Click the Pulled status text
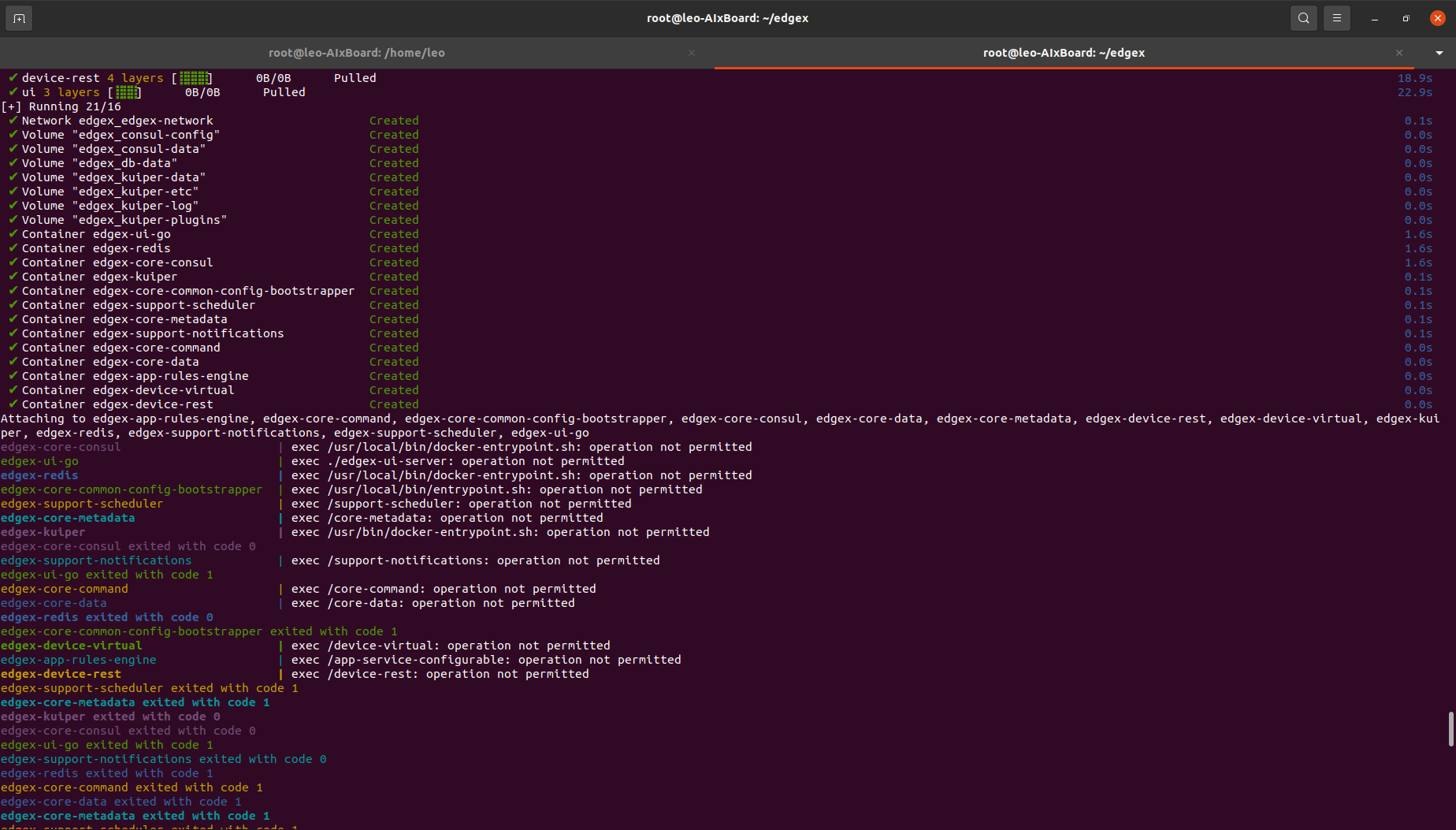Image resolution: width=1456 pixels, height=830 pixels. coord(355,77)
